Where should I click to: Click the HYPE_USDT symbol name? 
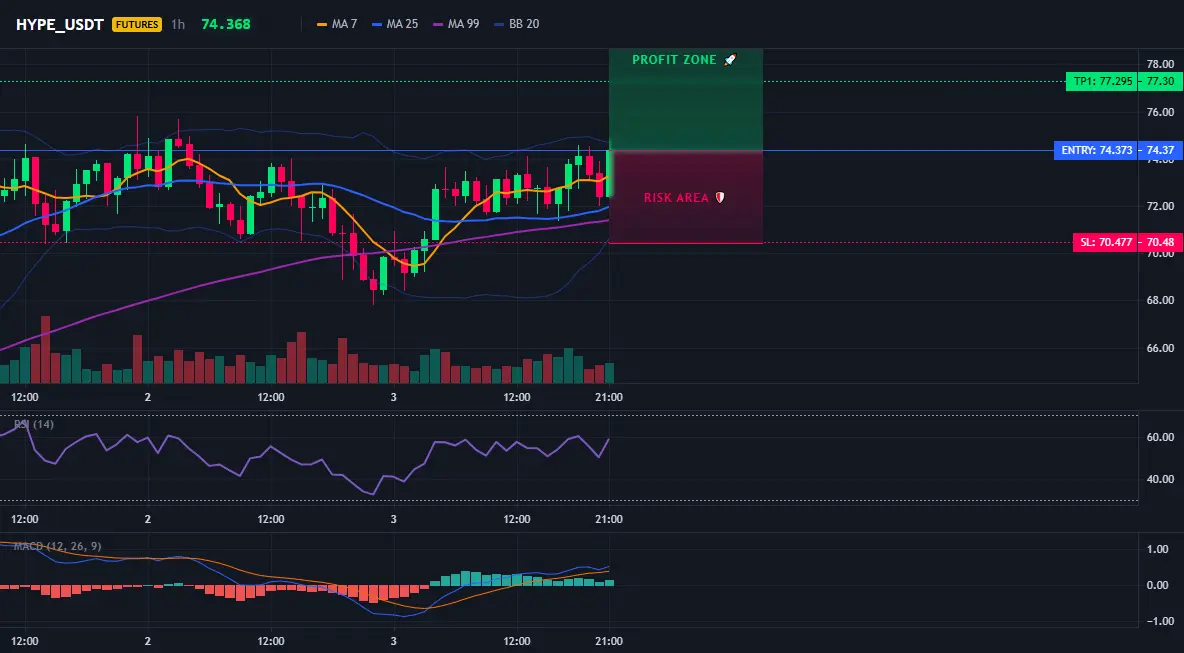(x=60, y=24)
